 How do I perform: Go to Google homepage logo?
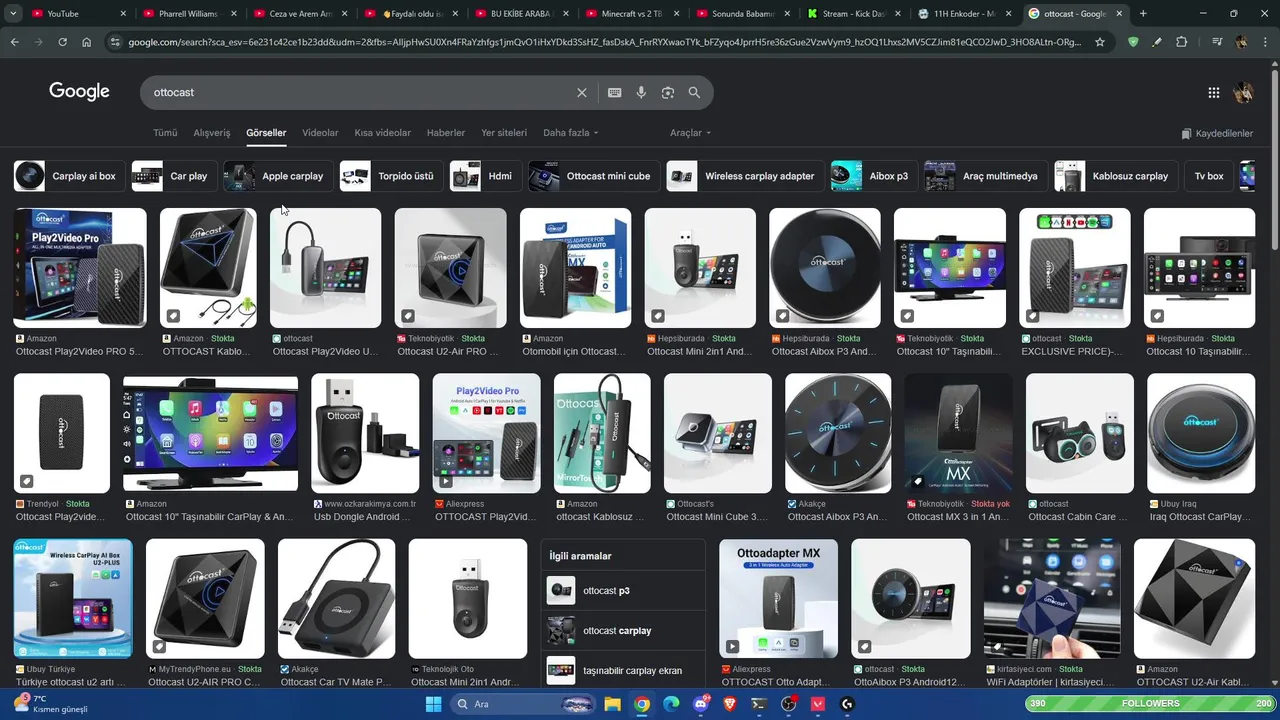(x=79, y=91)
